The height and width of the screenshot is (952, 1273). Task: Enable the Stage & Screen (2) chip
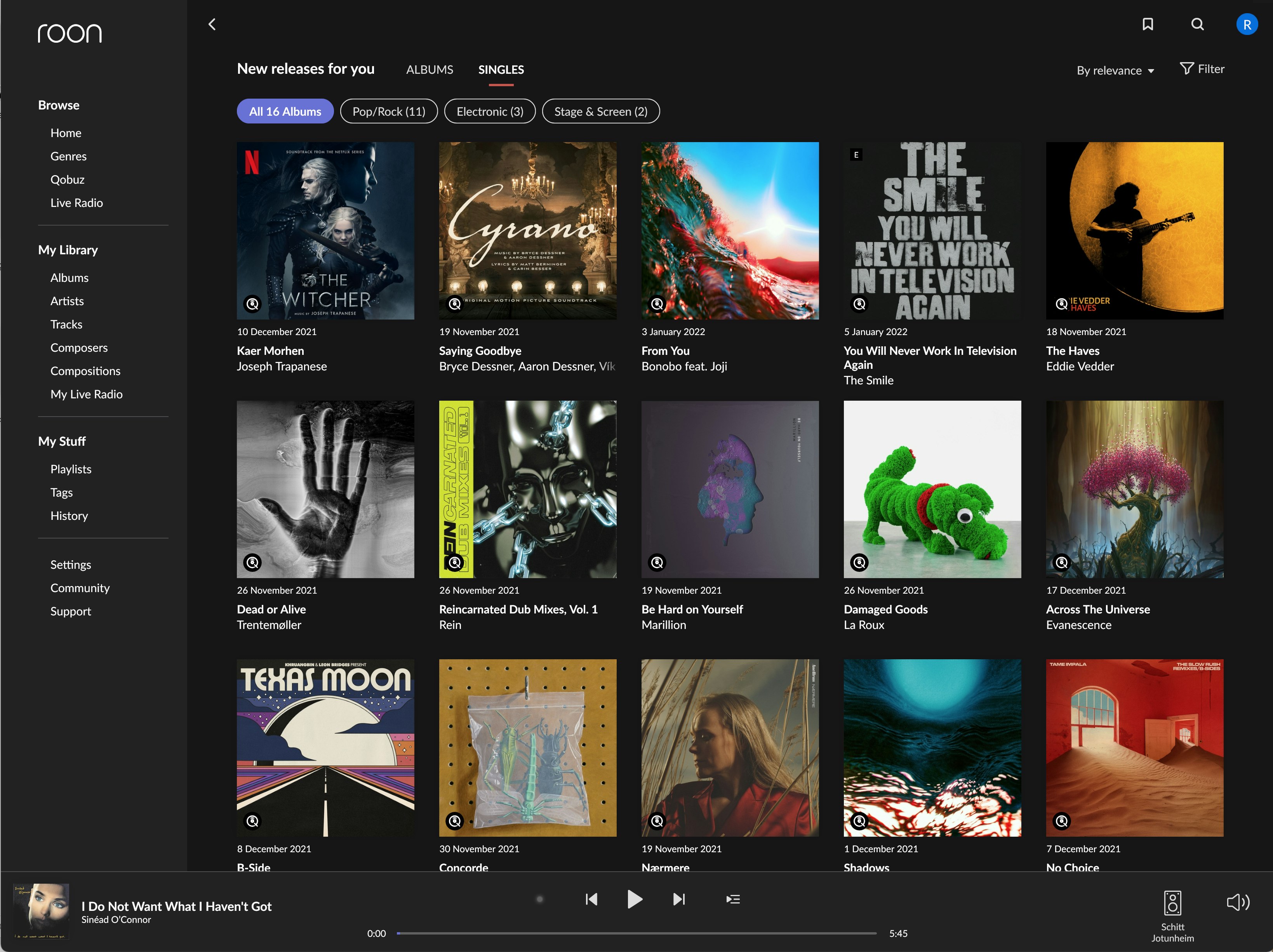coord(600,111)
